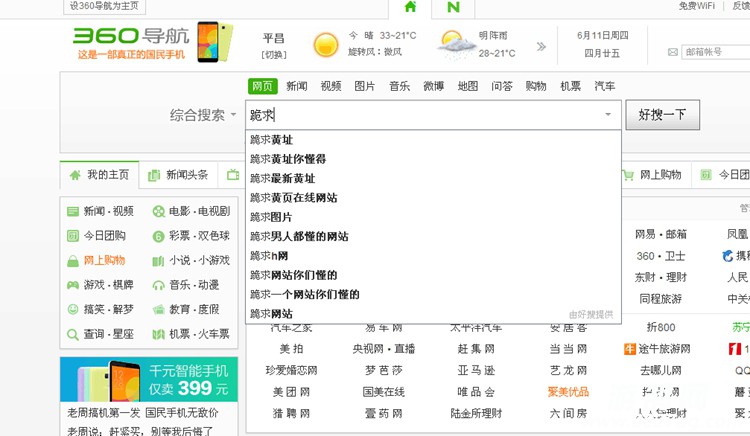
Task: Click the 360导航 logo
Action: (x=131, y=36)
